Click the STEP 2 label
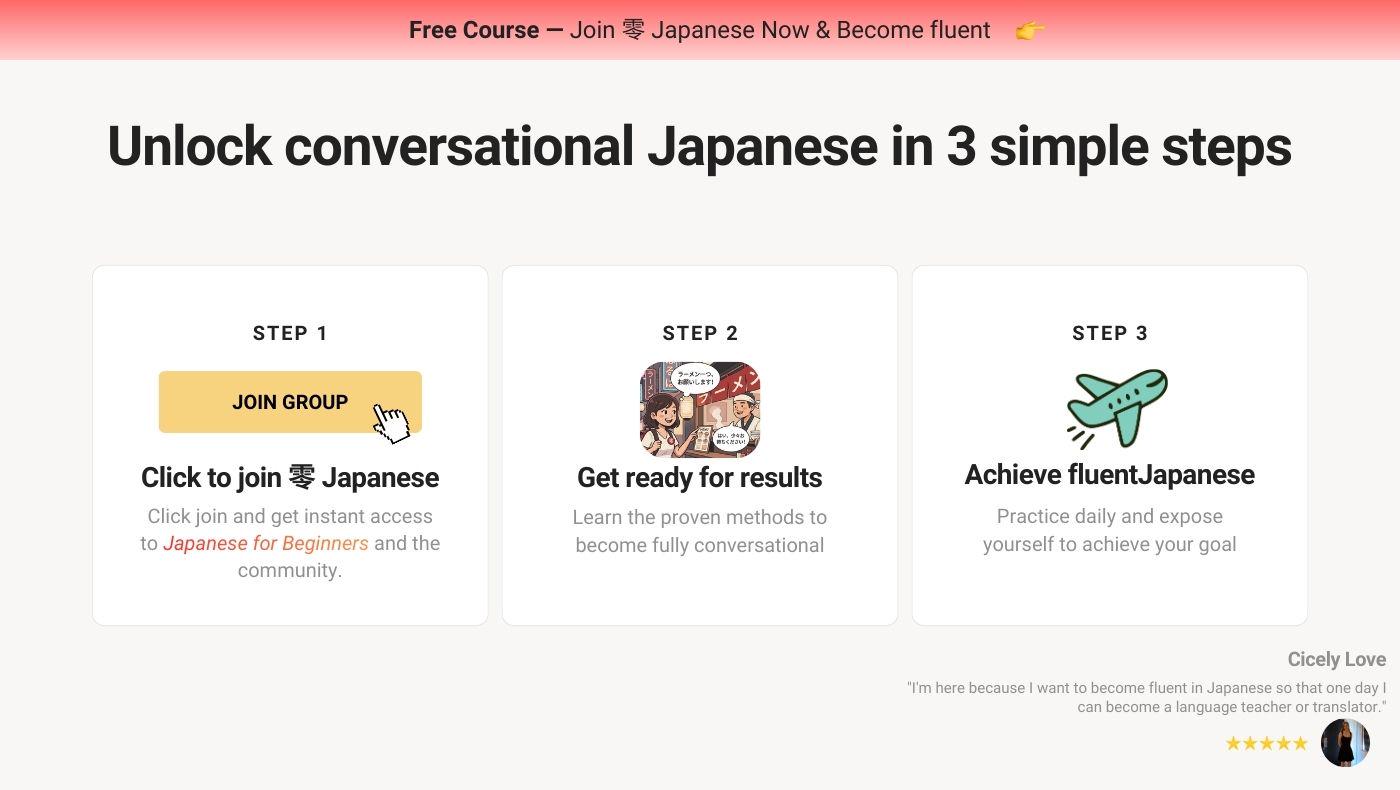Viewport: 1400px width, 790px height. [700, 333]
